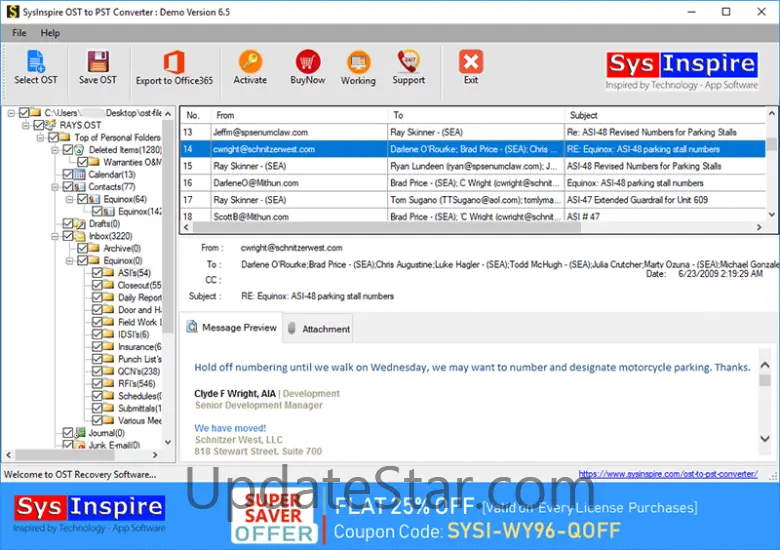The width and height of the screenshot is (780, 550).
Task: Toggle the Journal(0) folder checkbox
Action: (68, 433)
